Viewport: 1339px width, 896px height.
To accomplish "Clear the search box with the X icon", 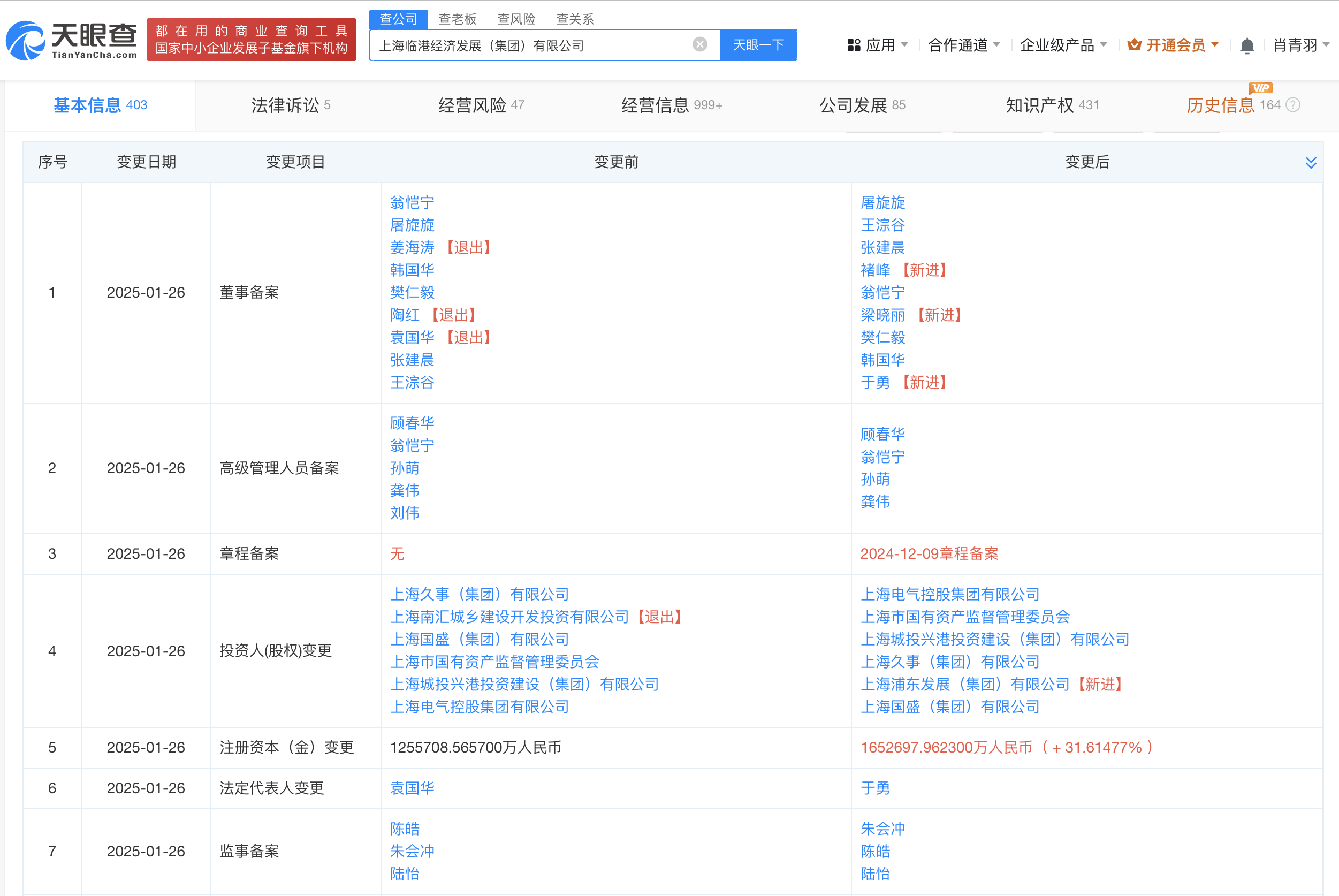I will 700,44.
